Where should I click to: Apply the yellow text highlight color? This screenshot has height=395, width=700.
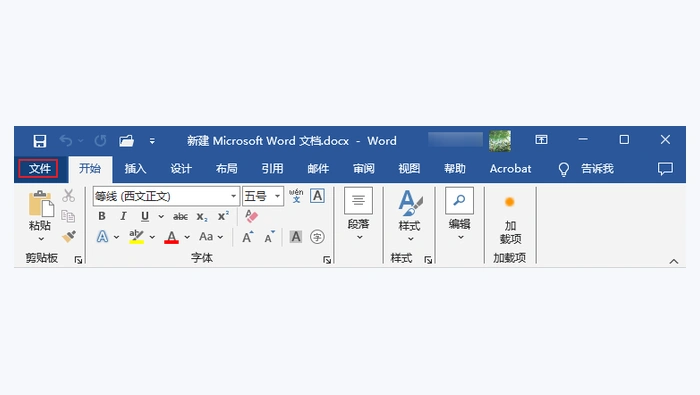[x=136, y=237]
